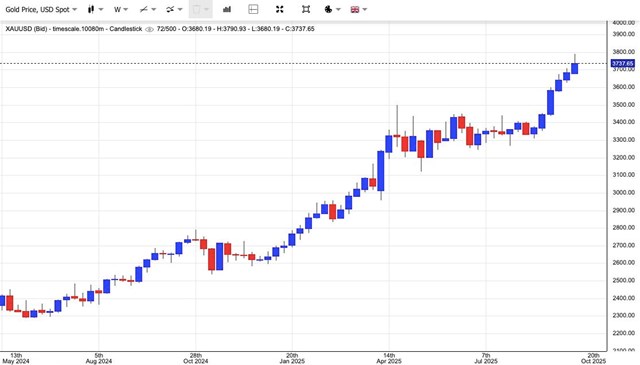
Task: Click the 13th May 2024 date label
Action: point(16,358)
